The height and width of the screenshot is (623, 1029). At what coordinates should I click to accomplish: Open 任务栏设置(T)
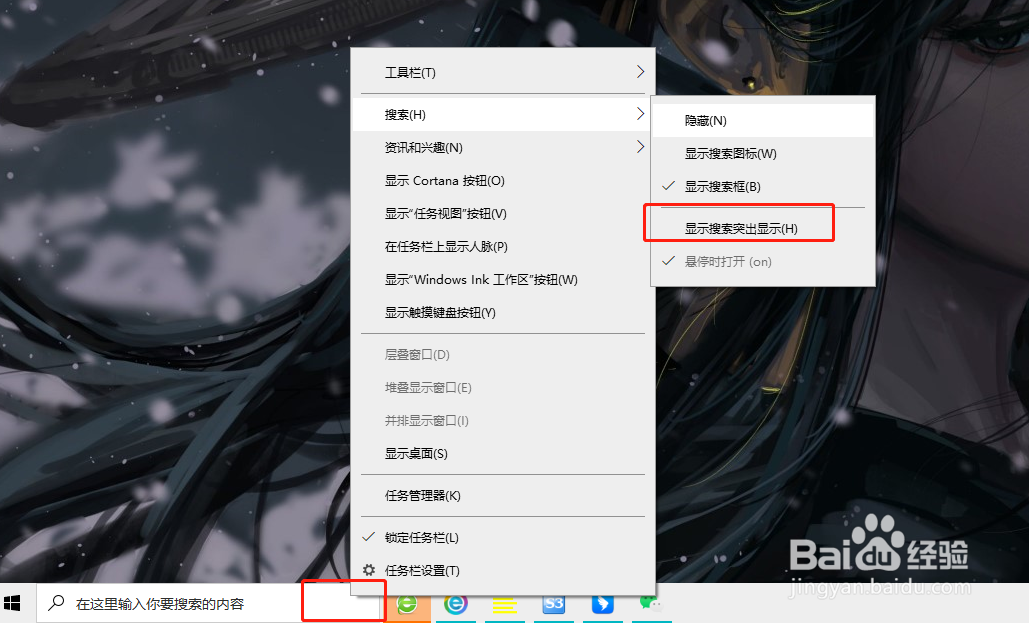[x=503, y=570]
